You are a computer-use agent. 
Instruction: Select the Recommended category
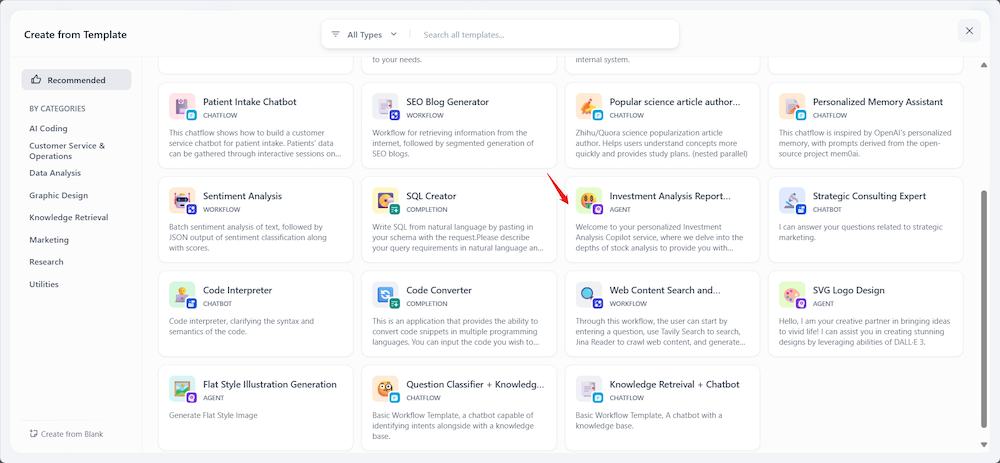[x=77, y=80]
